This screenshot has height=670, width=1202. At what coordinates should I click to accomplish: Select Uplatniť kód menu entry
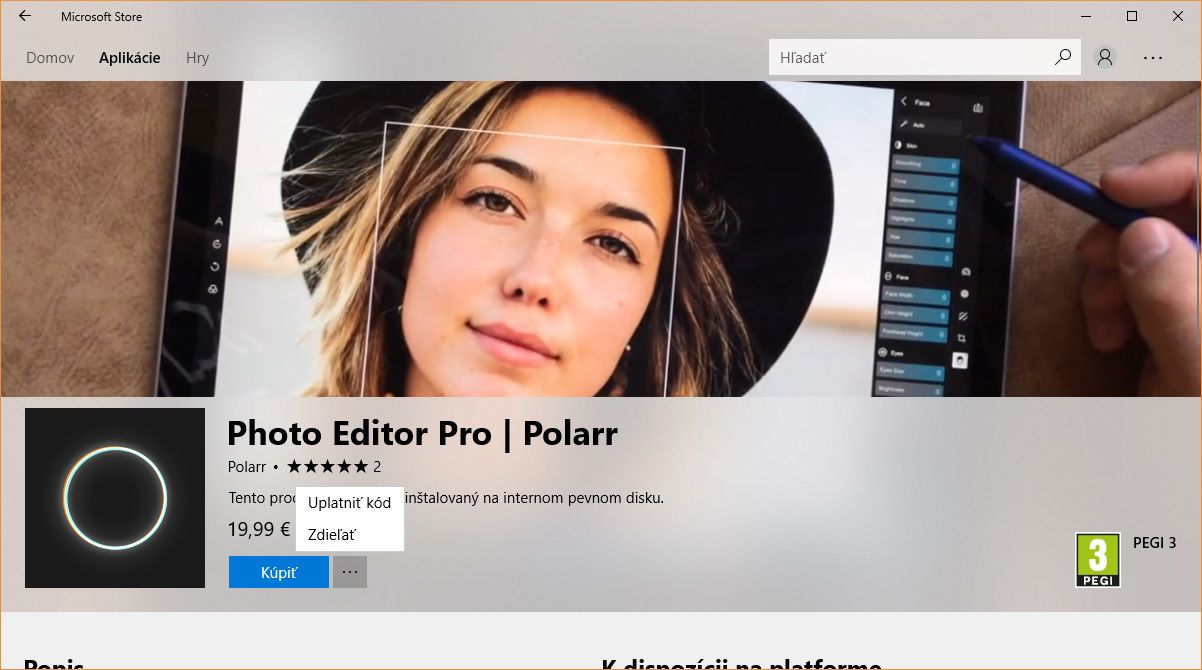tap(349, 503)
